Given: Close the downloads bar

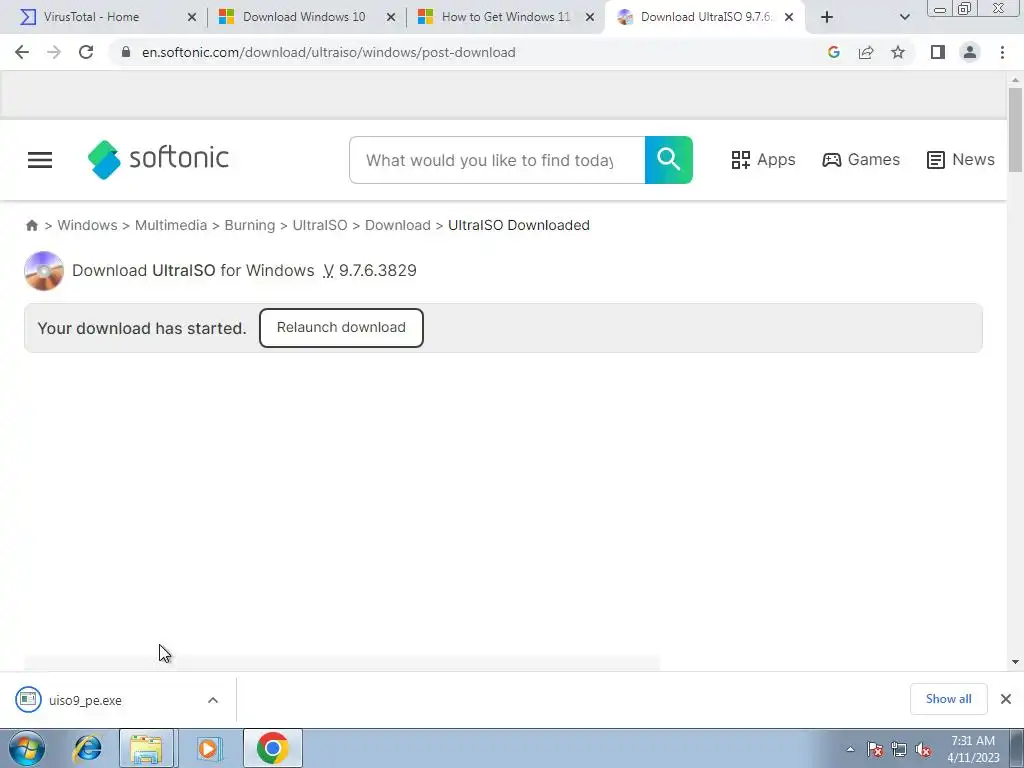Looking at the screenshot, I should coord(1006,699).
